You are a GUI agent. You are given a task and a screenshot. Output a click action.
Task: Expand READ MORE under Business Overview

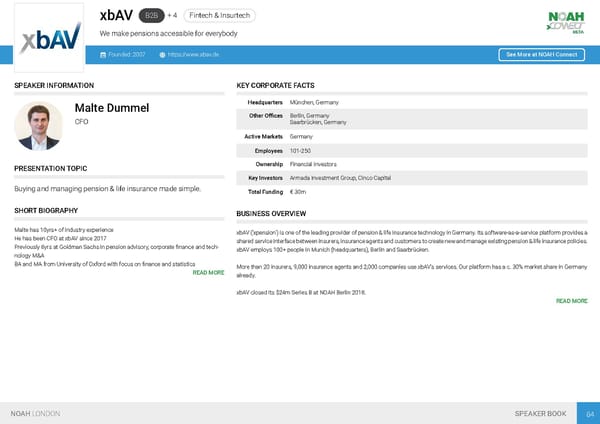[x=571, y=301]
